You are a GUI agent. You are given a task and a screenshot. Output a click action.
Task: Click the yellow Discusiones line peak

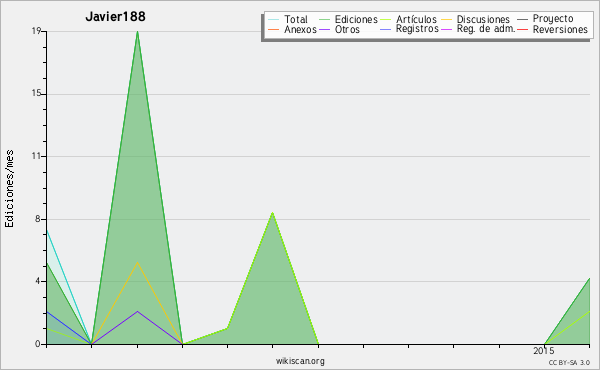[x=137, y=262]
